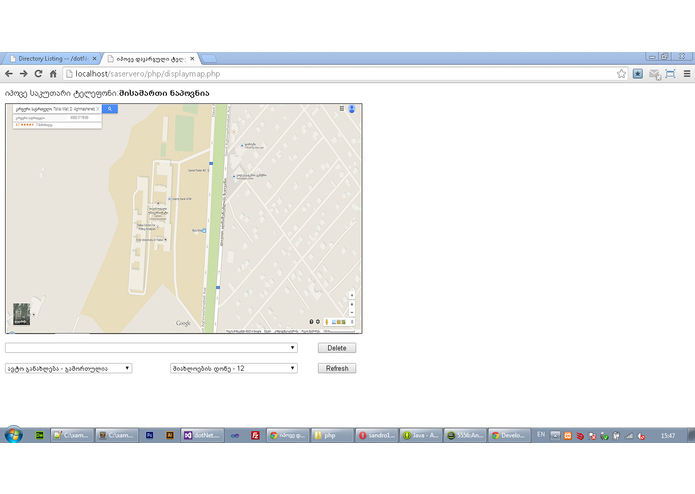Center map on my location
Screen dimensions: 695x494
352,295
